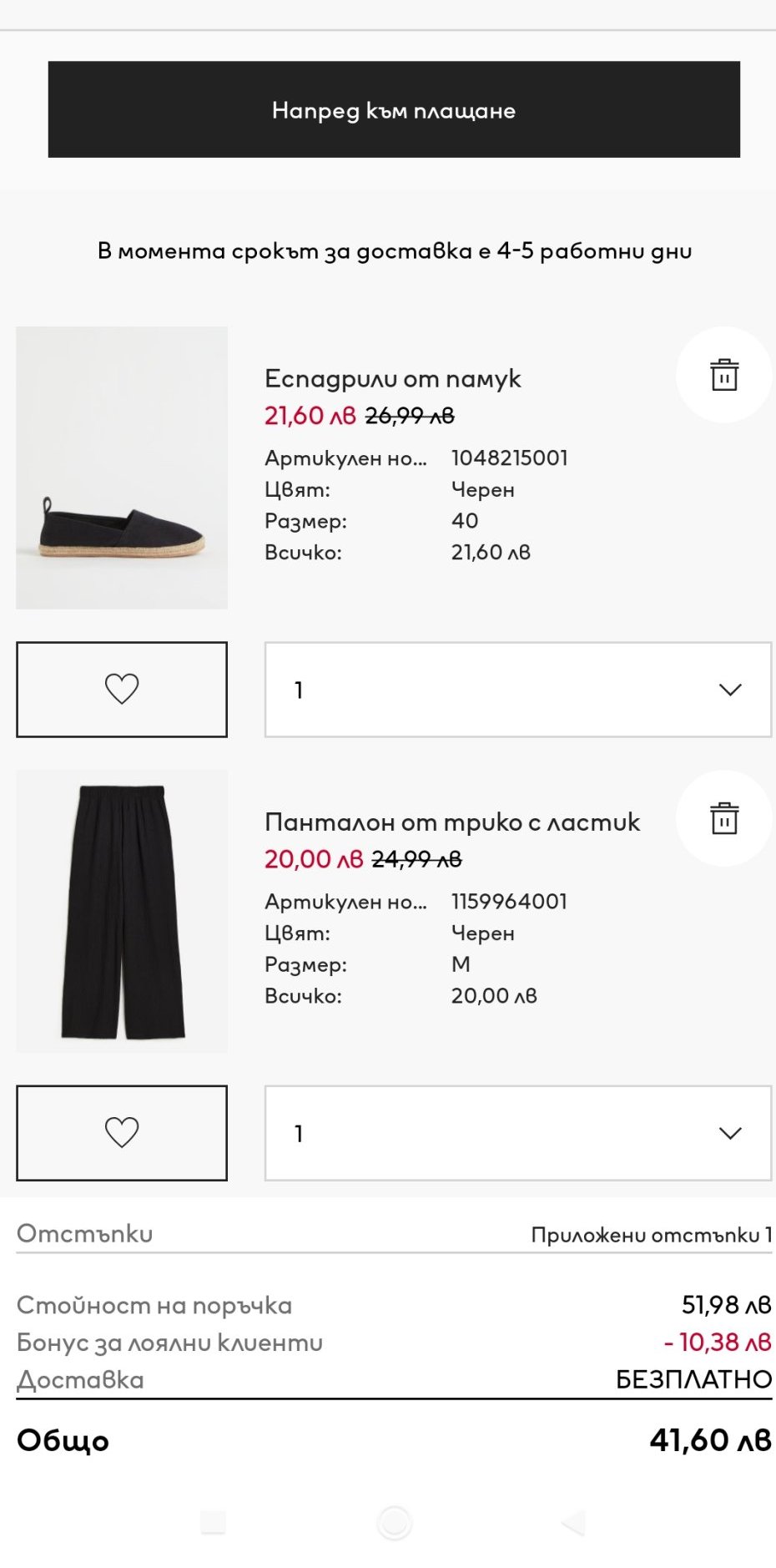This screenshot has width=776, height=1568.
Task: Favorite the espadrilles with heart button
Action: 122,689
